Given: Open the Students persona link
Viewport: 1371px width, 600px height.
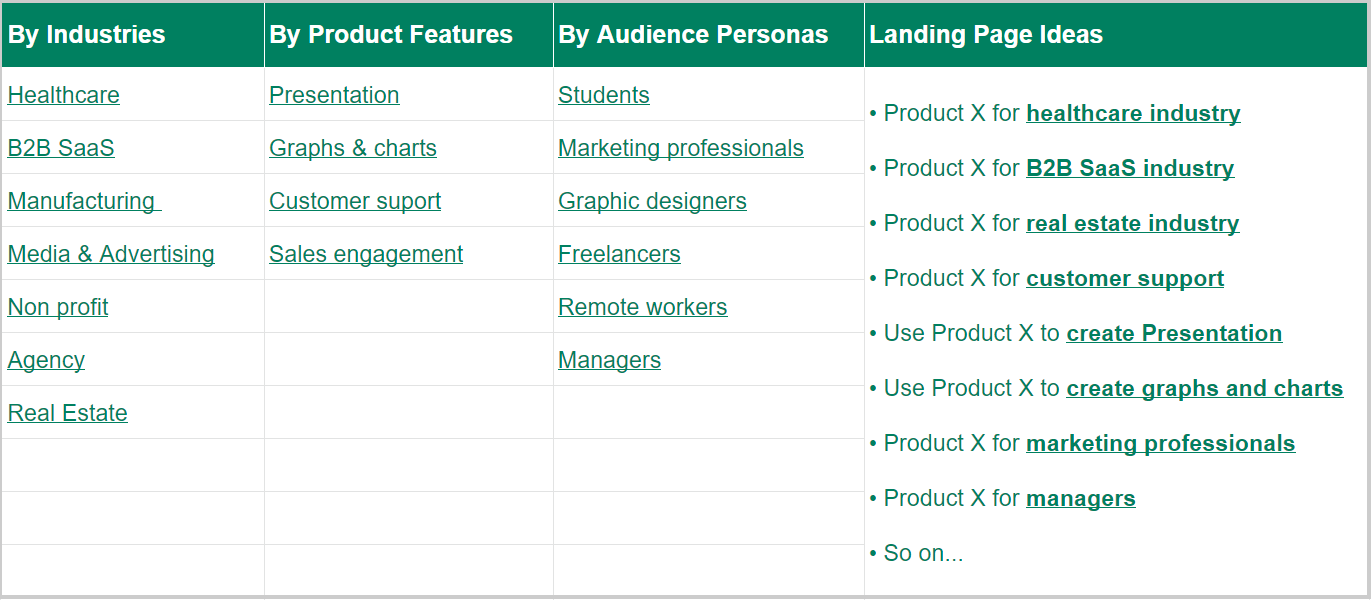Looking at the screenshot, I should 603,95.
